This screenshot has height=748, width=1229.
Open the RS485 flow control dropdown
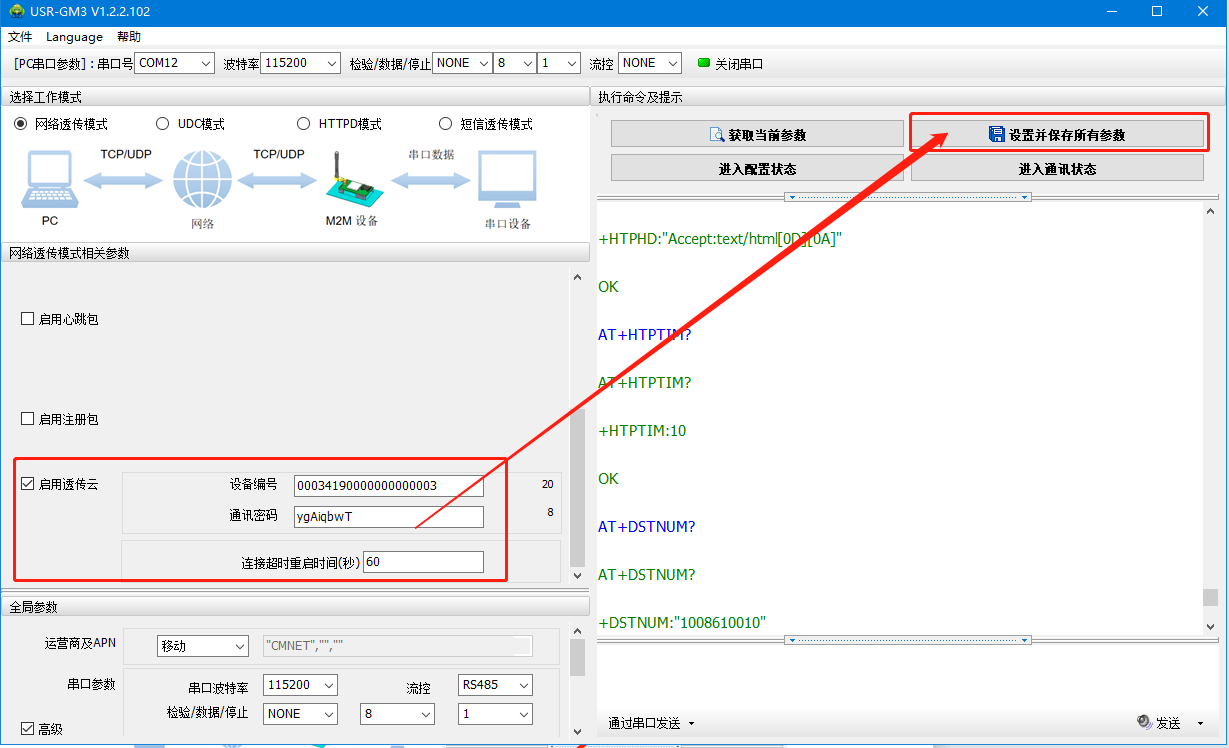pos(494,685)
